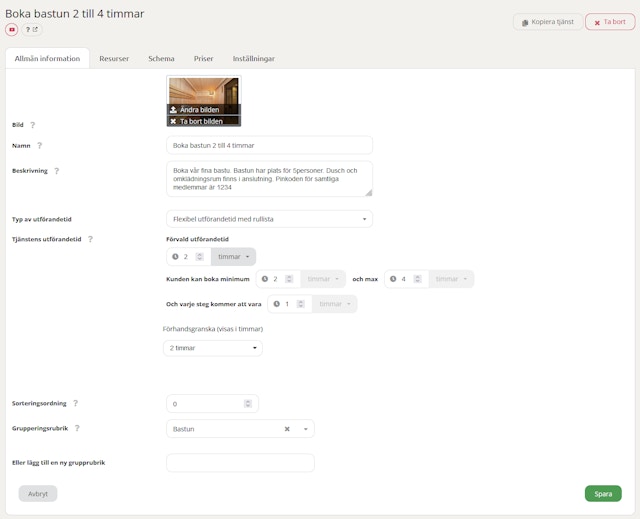The width and height of the screenshot is (640, 519).
Task: Click into the Beskrivning text area
Action: 269,179
